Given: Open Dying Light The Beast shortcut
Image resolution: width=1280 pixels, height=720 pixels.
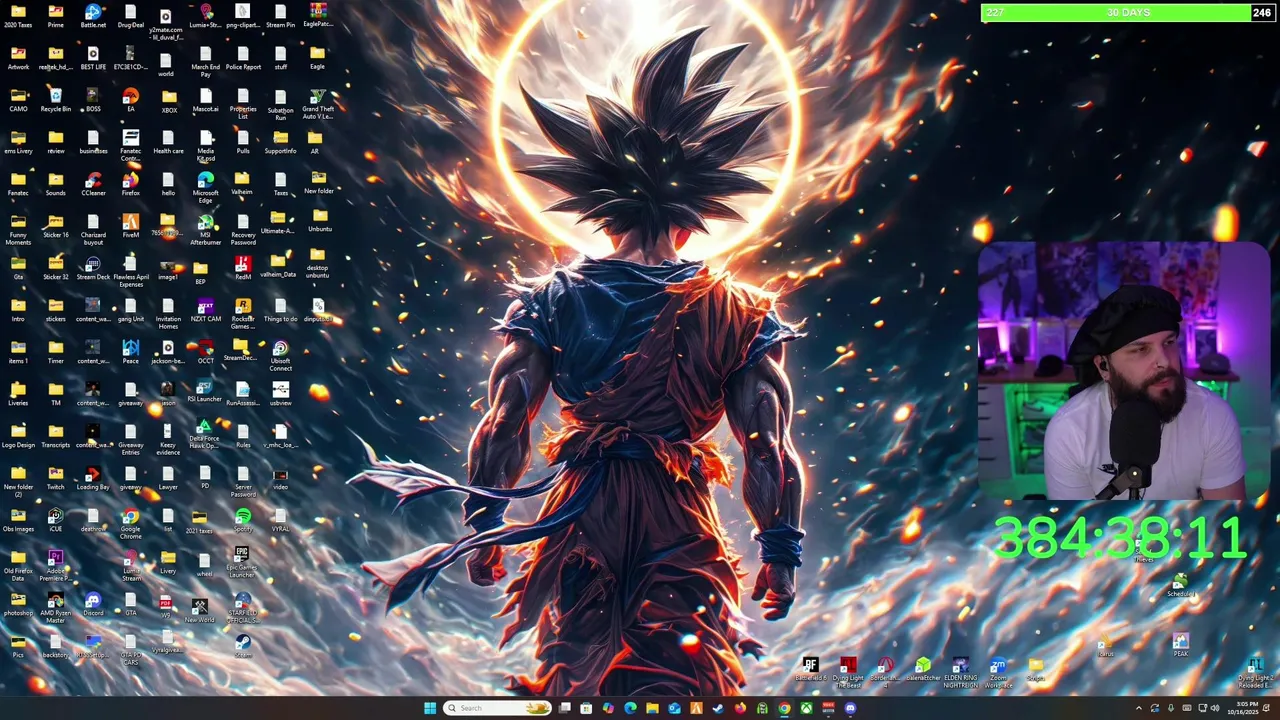Looking at the screenshot, I should click(x=848, y=672).
